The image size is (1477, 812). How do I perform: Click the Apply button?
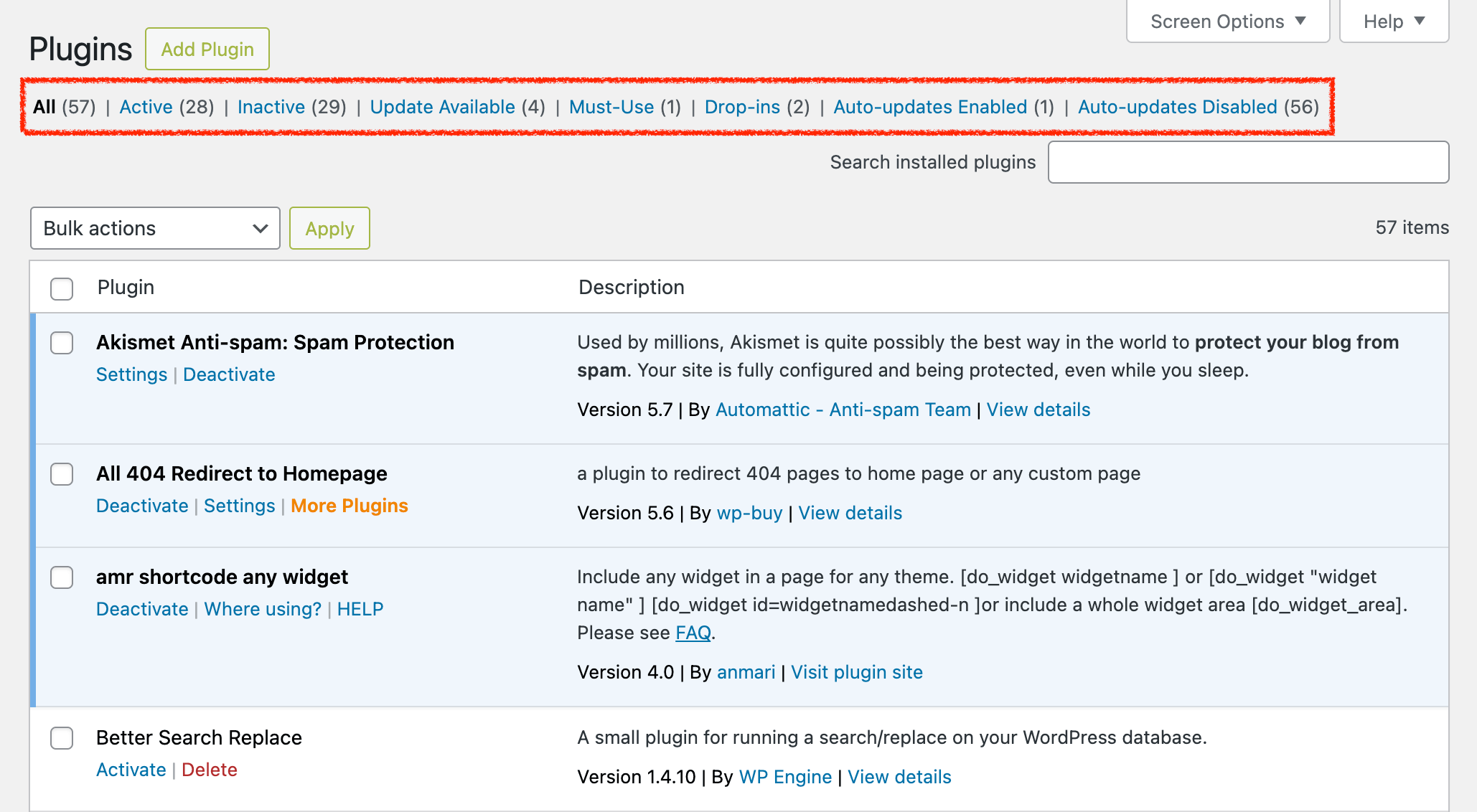tap(329, 228)
